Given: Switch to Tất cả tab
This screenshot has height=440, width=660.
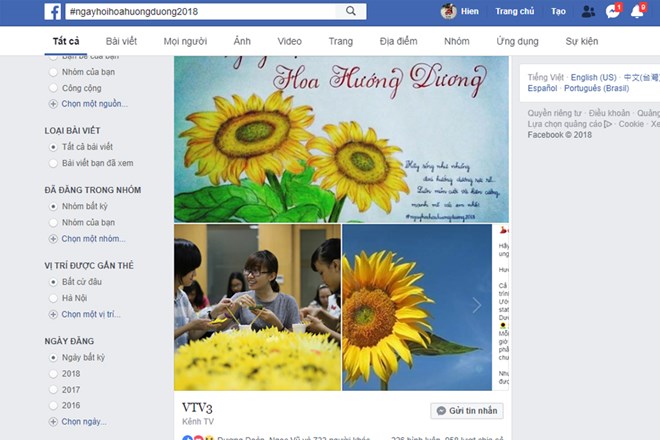Looking at the screenshot, I should [66, 41].
